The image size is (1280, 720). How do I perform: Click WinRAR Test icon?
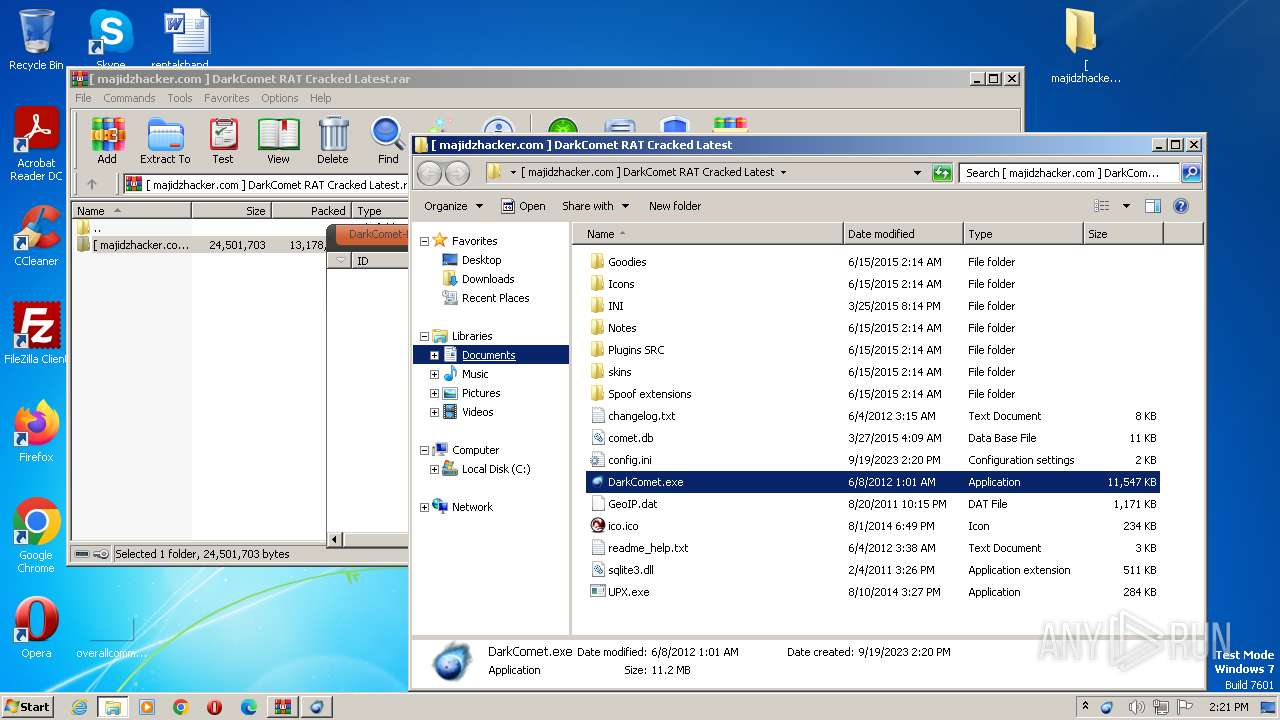point(223,140)
